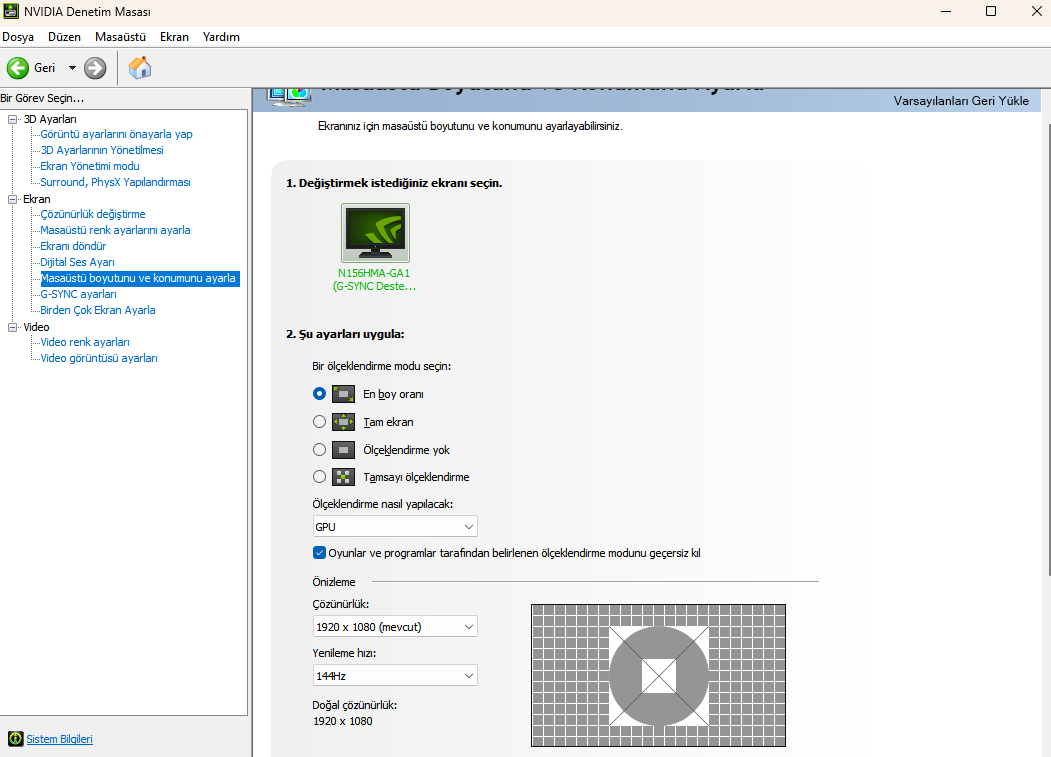This screenshot has height=757, width=1051.
Task: Select the N156HMA-GA1 display thumbnail
Action: [x=375, y=233]
